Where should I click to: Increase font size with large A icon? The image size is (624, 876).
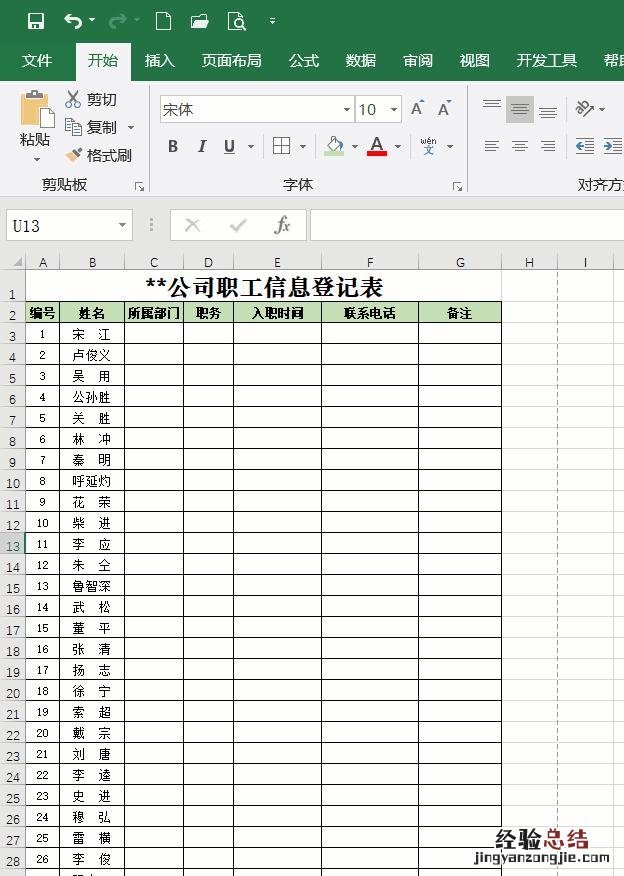(x=417, y=108)
